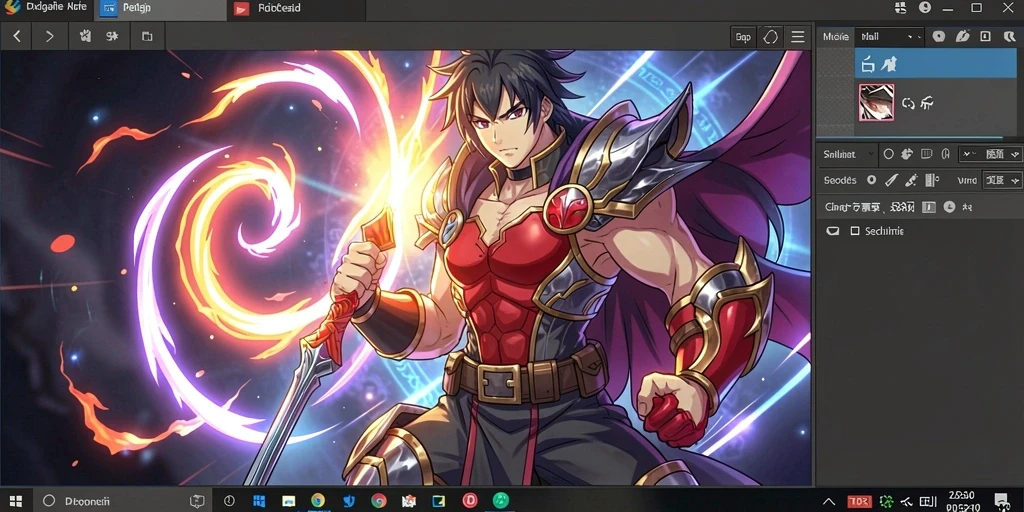Switch to the Fdoőesid tab

point(296,9)
